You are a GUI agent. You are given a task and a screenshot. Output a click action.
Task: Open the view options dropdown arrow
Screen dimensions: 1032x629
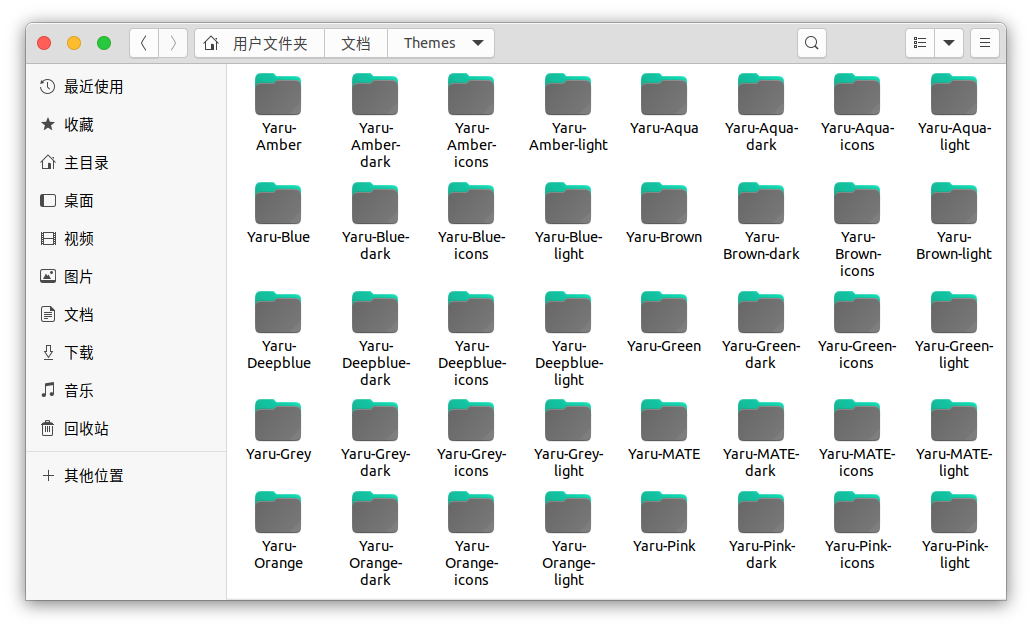948,43
